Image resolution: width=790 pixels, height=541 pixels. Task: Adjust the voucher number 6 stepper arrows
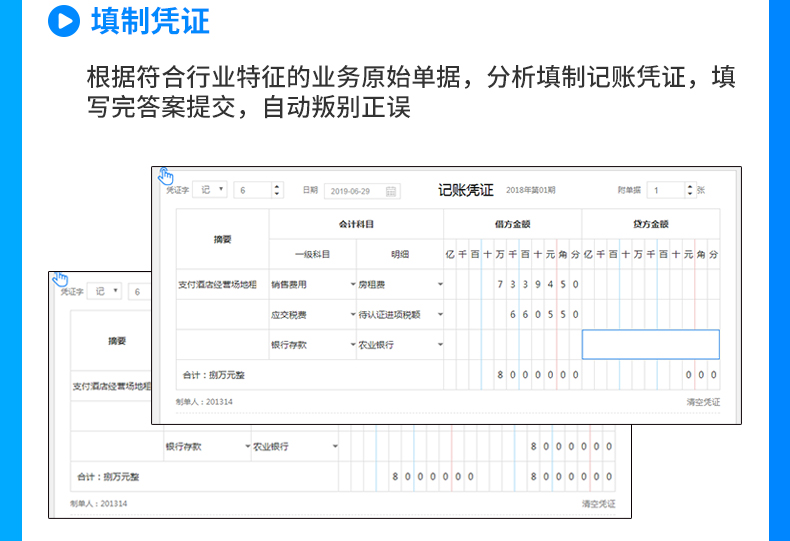point(277,189)
